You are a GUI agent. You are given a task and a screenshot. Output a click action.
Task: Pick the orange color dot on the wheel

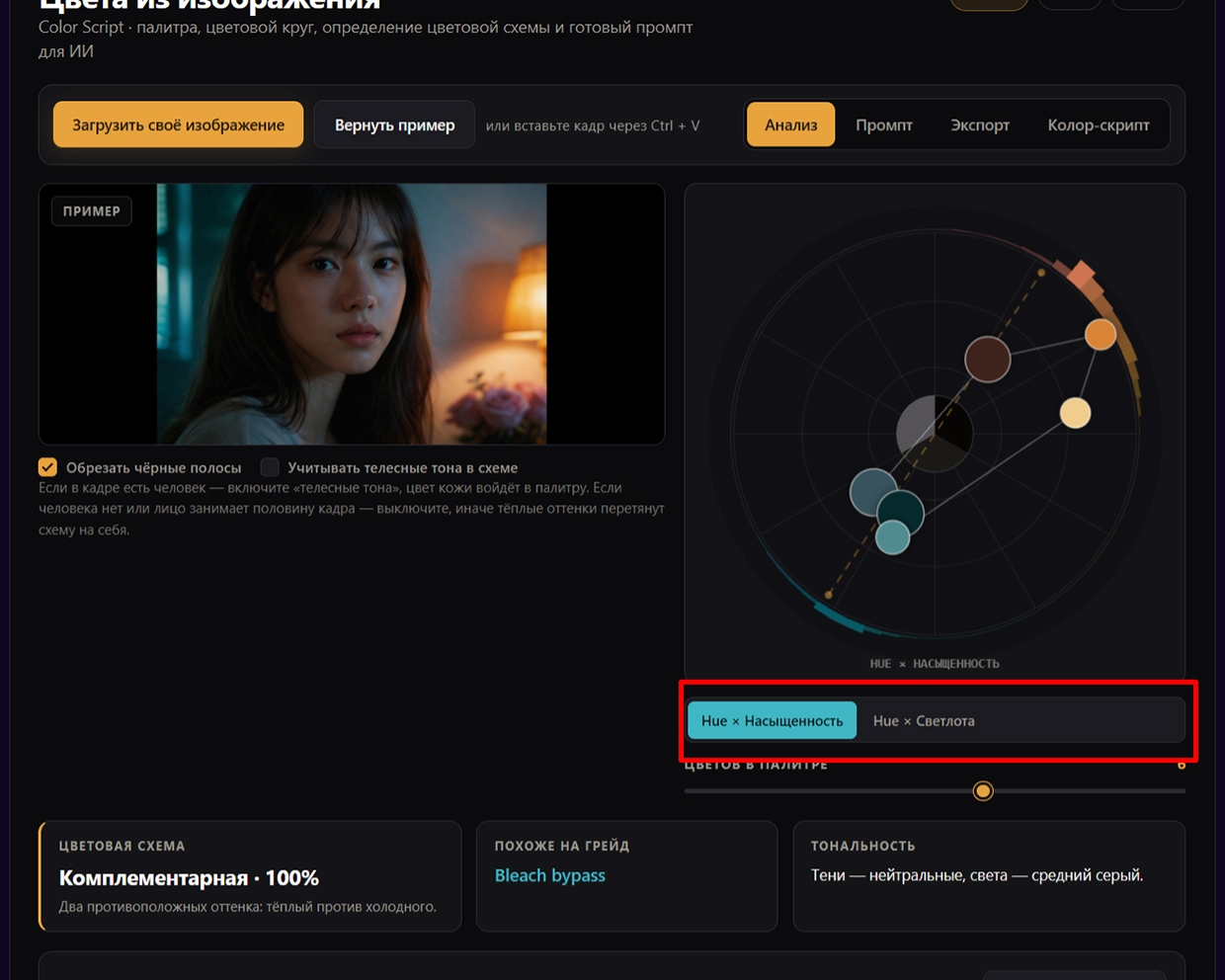(x=1101, y=335)
